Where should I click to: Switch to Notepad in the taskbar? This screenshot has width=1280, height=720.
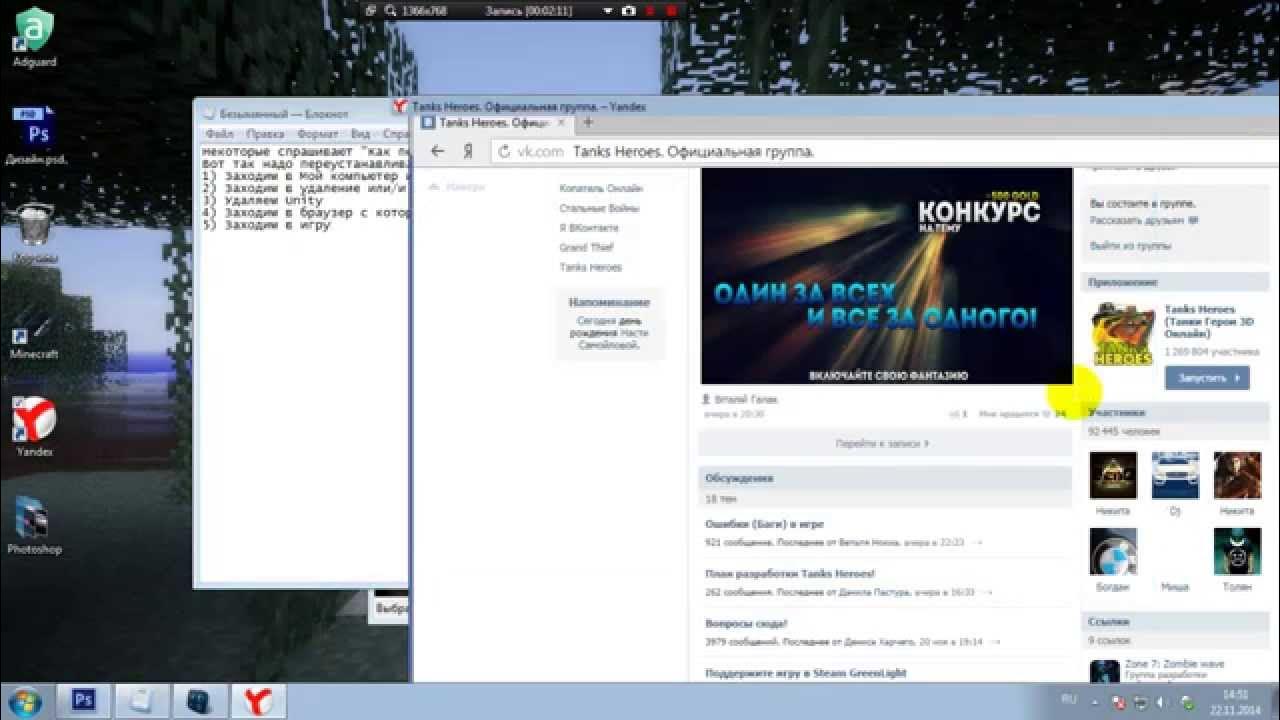pyautogui.click(x=141, y=699)
